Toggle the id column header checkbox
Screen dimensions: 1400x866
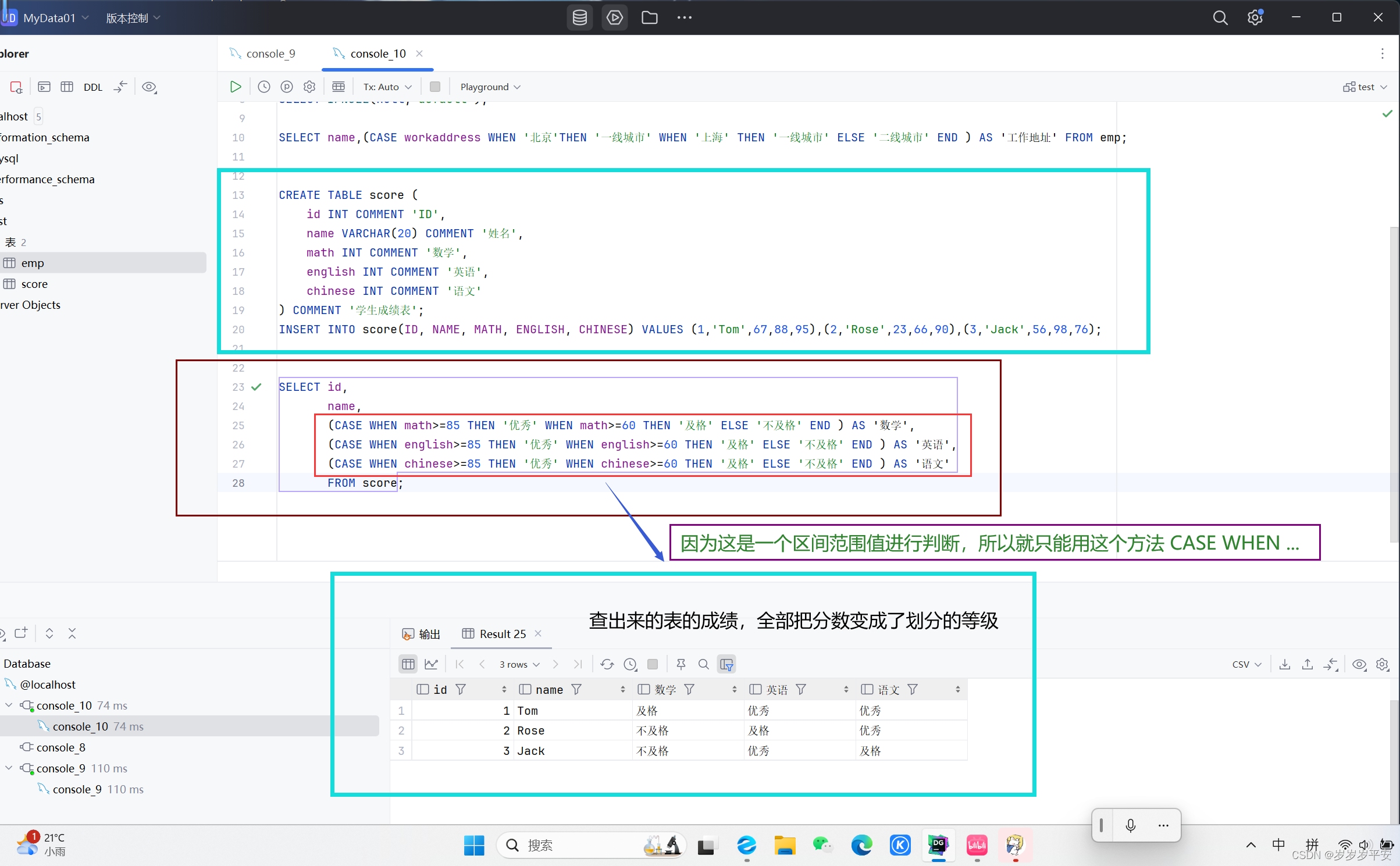pos(423,689)
